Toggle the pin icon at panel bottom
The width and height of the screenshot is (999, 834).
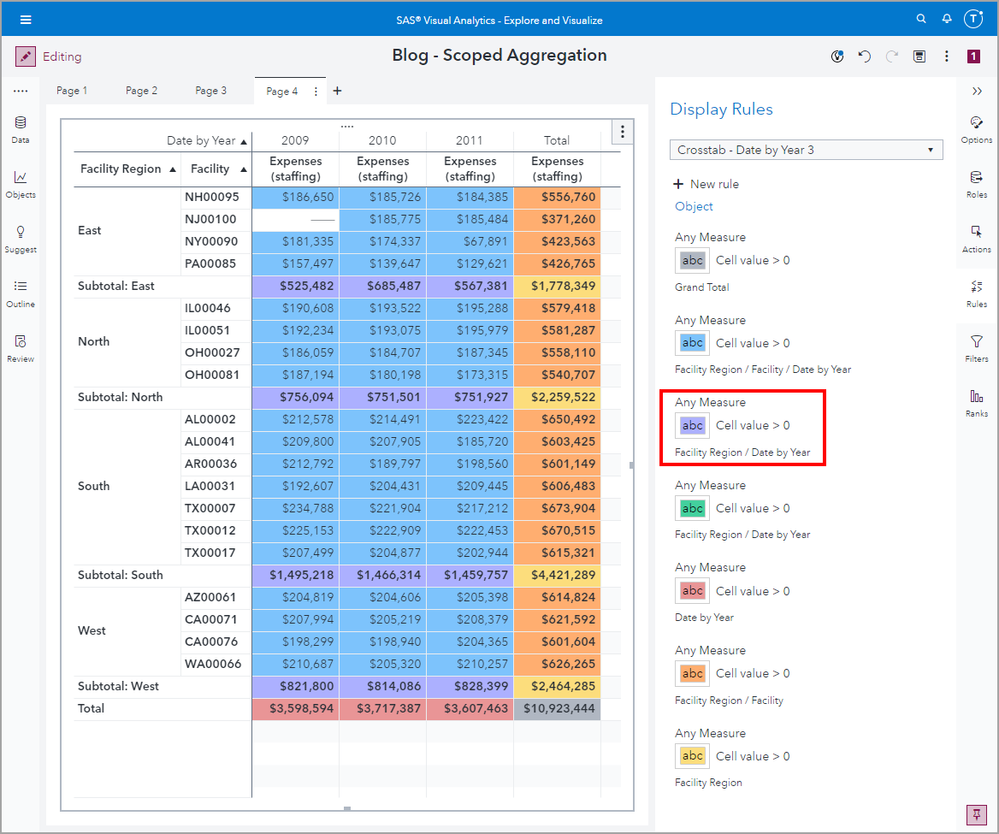(x=974, y=813)
